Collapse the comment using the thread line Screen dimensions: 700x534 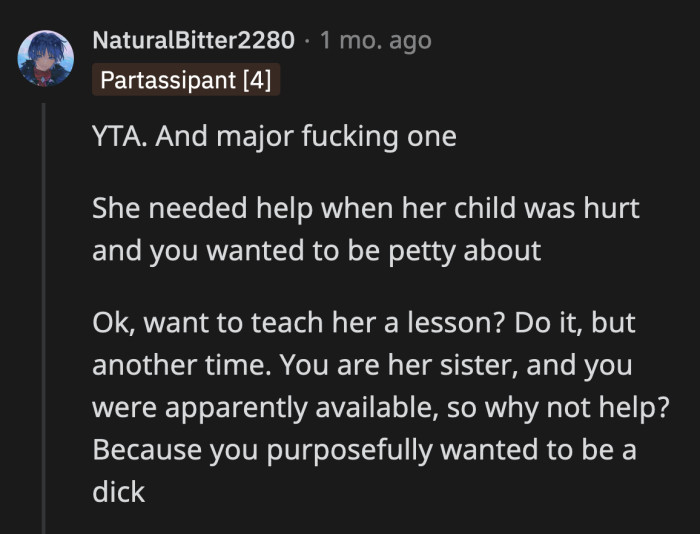click(44, 320)
